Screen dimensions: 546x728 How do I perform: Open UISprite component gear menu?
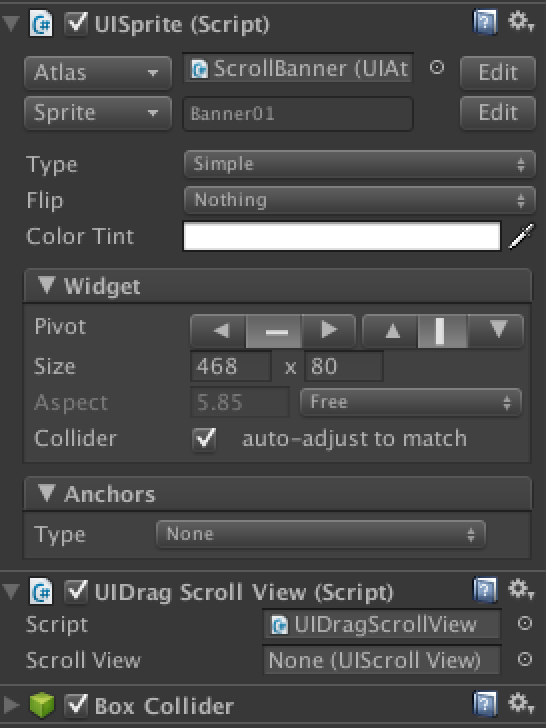[520, 22]
